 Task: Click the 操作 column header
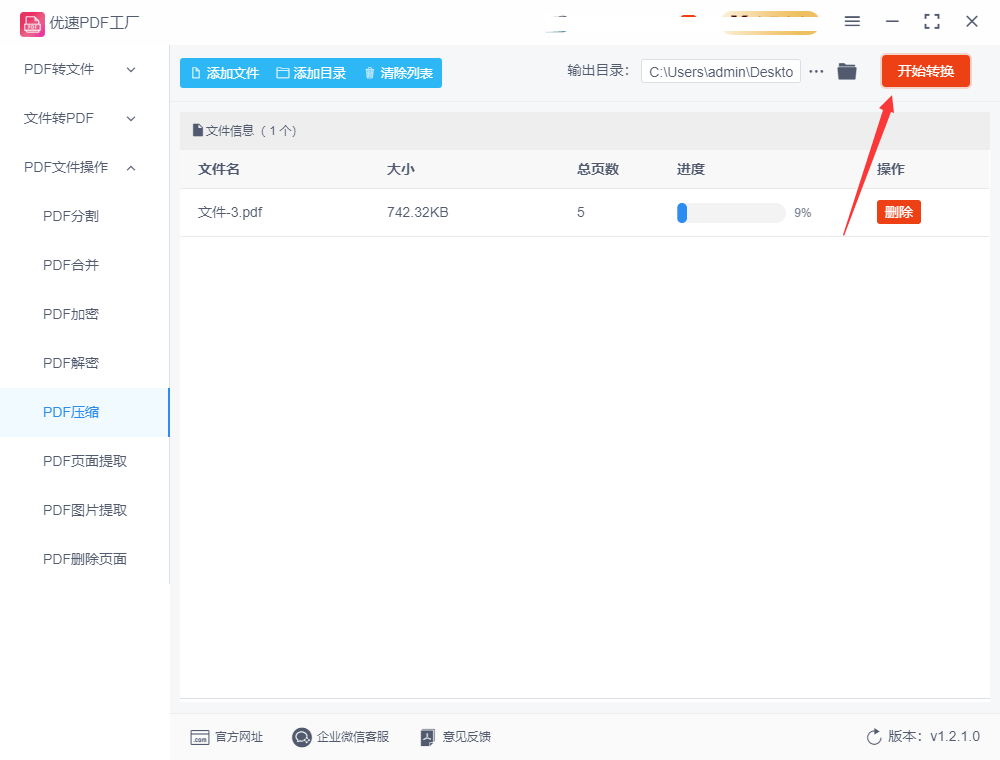890,170
